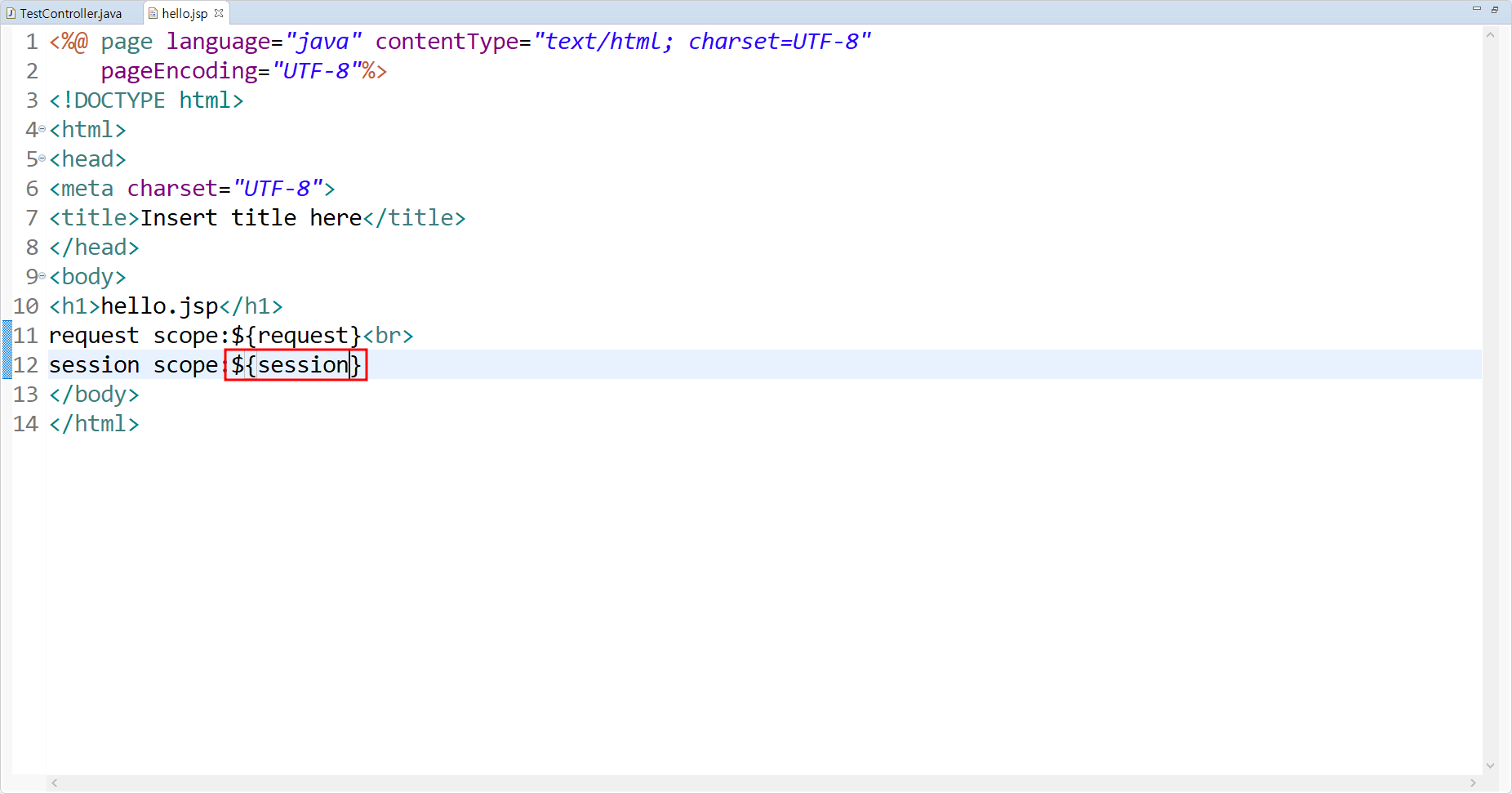This screenshot has height=794, width=1512.
Task: Click the horizontal scrollbar left arrow
Action: [x=55, y=783]
